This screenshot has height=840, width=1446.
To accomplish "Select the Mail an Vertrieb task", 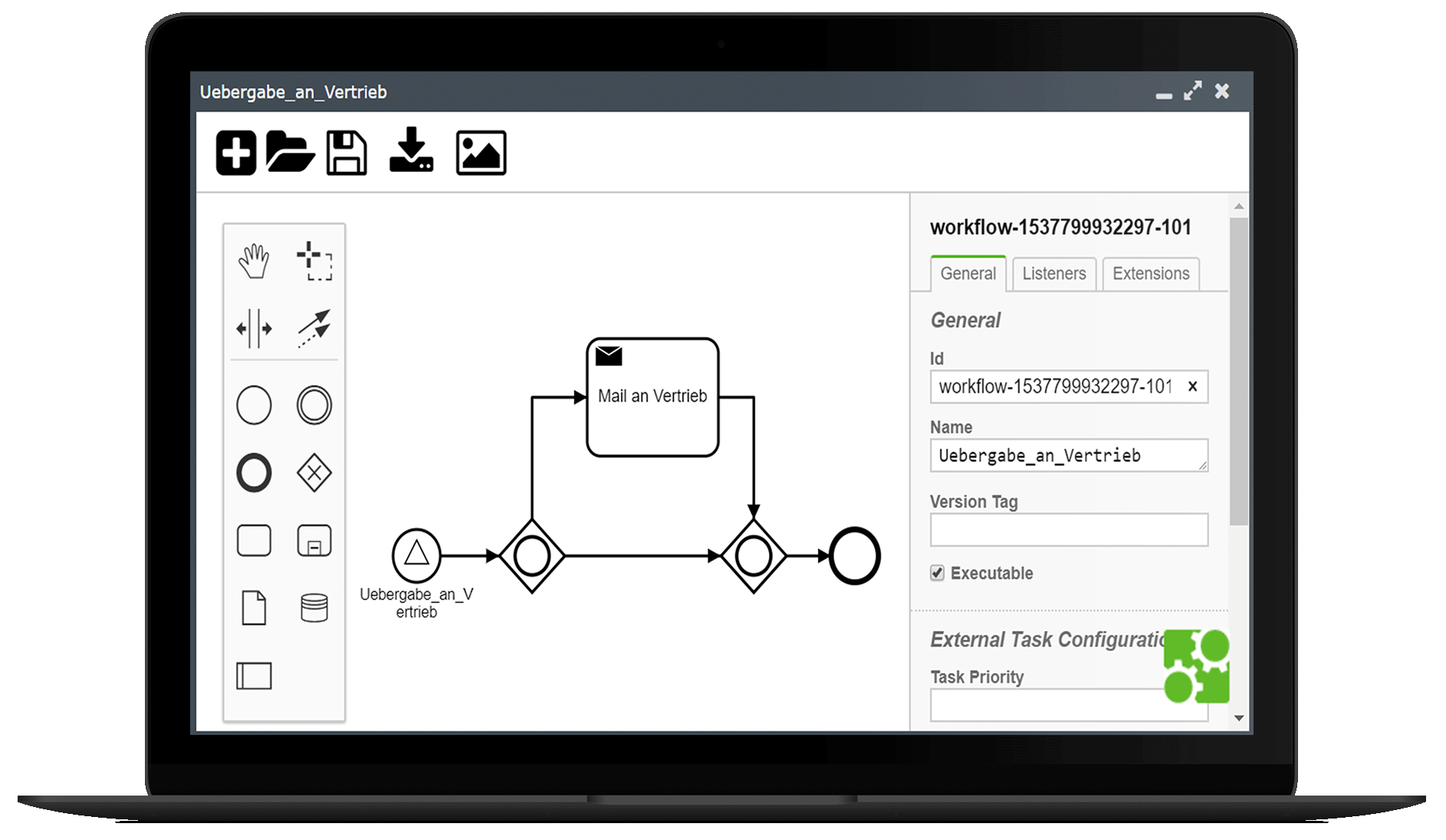I will (x=652, y=397).
